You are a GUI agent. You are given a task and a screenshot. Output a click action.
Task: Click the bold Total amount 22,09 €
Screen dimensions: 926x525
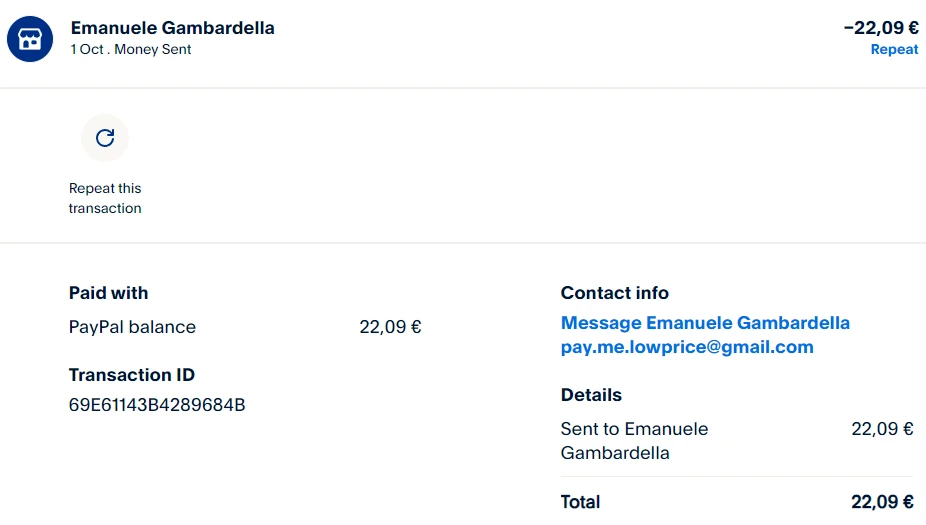tap(880, 502)
